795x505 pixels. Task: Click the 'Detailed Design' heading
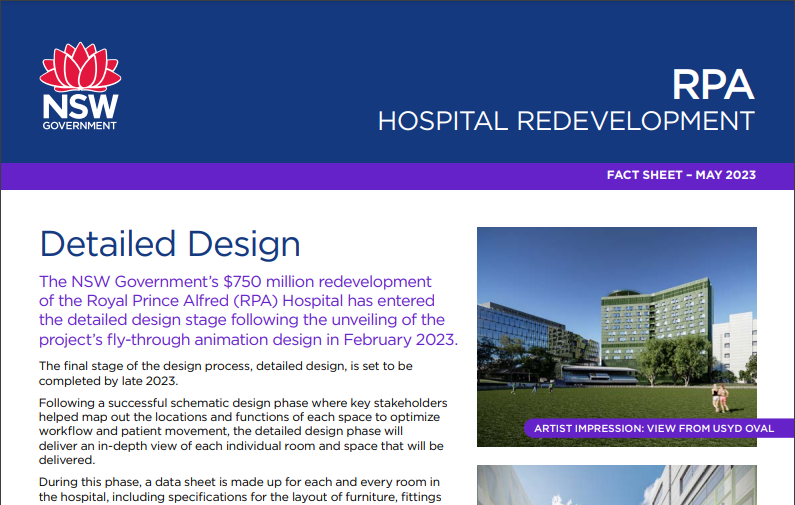[x=170, y=244]
